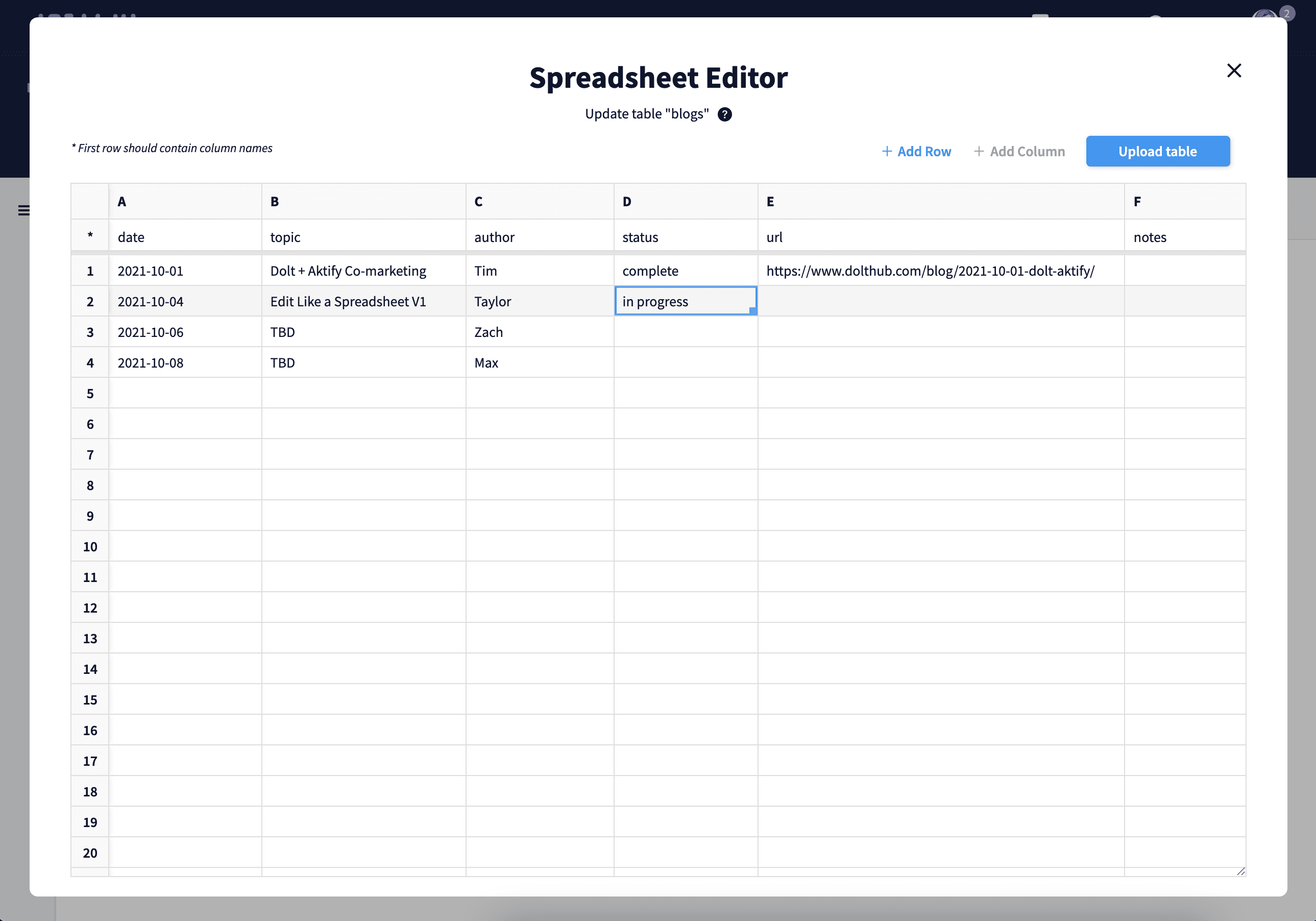
Task: Close the Spreadsheet Editor dialog
Action: [1233, 70]
